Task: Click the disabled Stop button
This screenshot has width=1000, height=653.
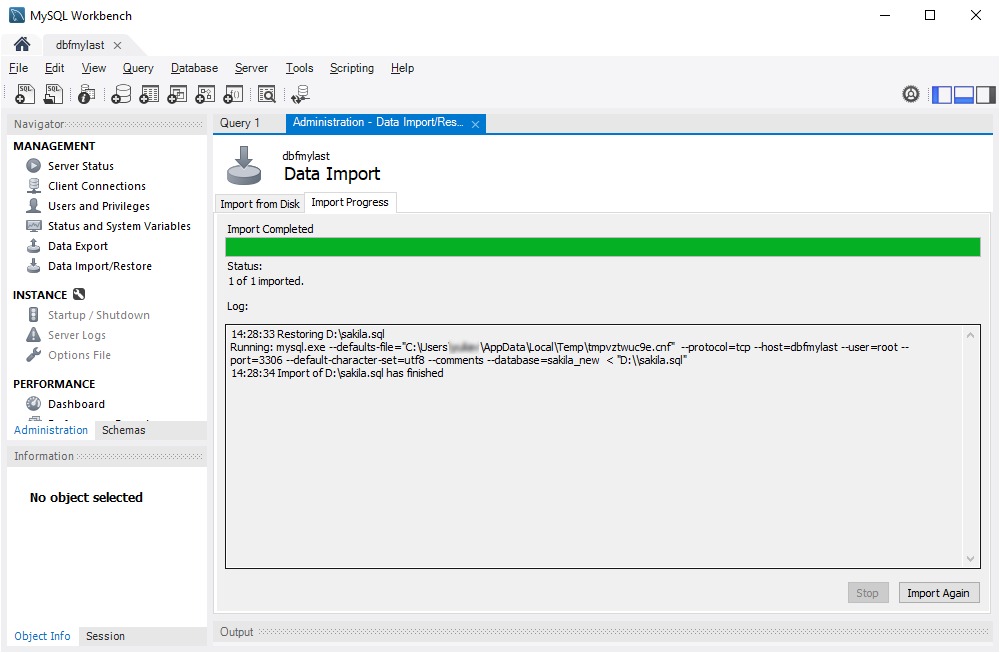Action: coord(867,592)
